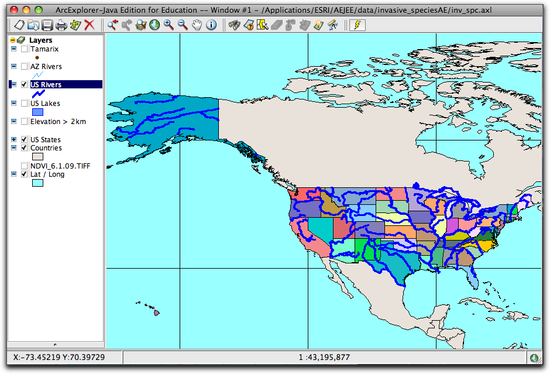Select the highlighted US Rivers layer
This screenshot has height=374, width=550.
tap(66, 84)
